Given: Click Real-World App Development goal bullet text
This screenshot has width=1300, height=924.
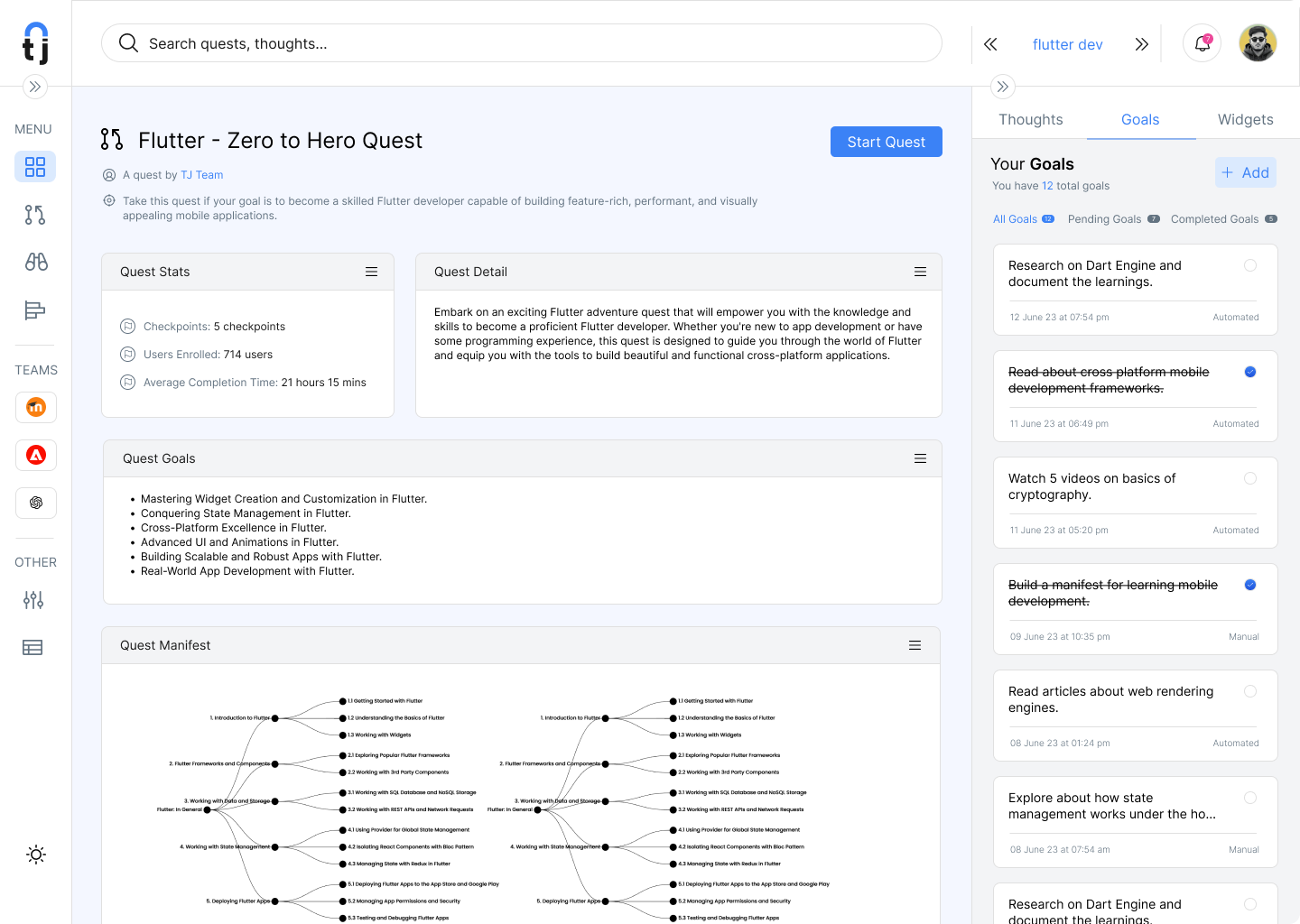Looking at the screenshot, I should (x=247, y=571).
